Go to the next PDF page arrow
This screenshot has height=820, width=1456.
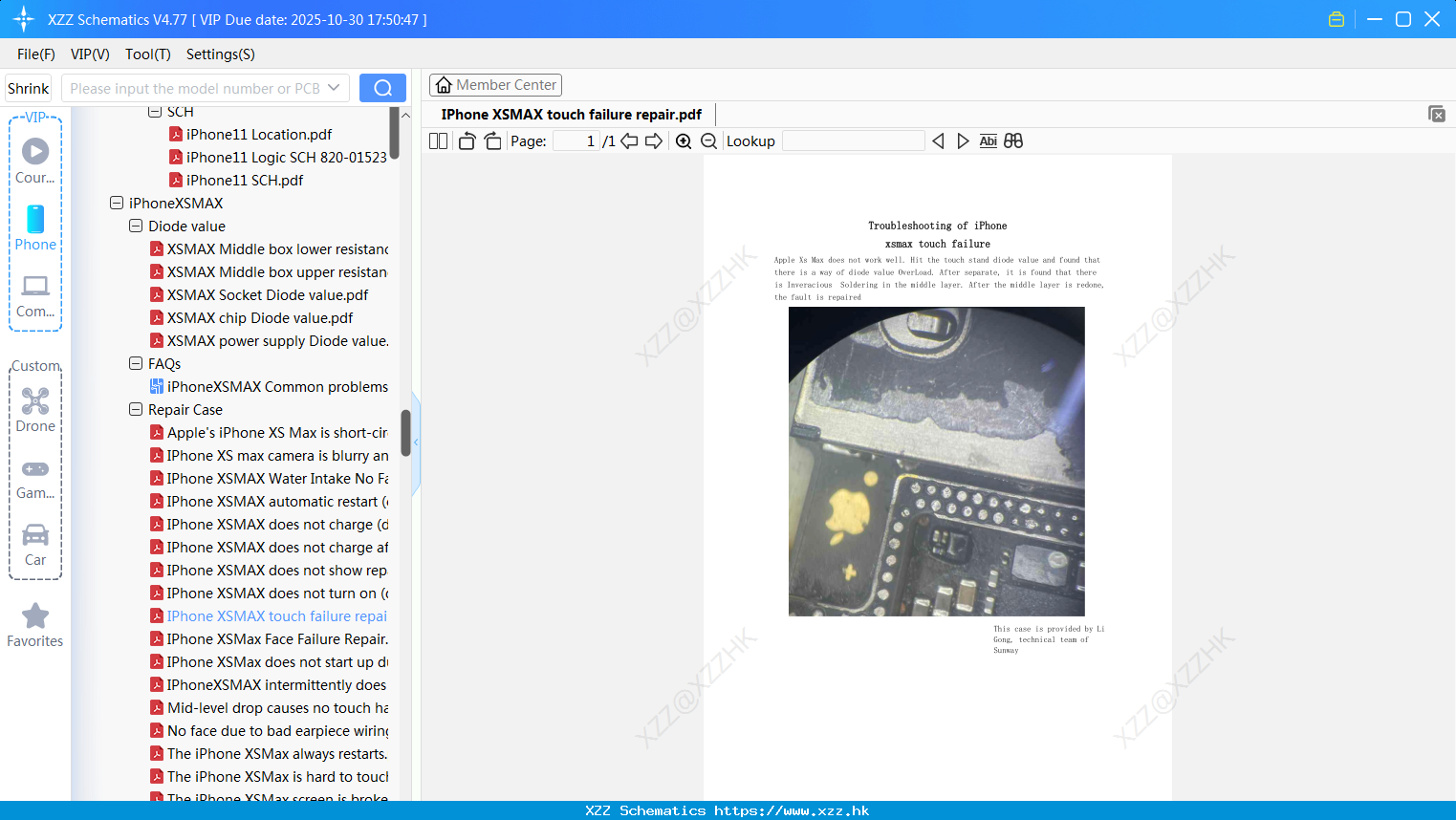click(654, 141)
